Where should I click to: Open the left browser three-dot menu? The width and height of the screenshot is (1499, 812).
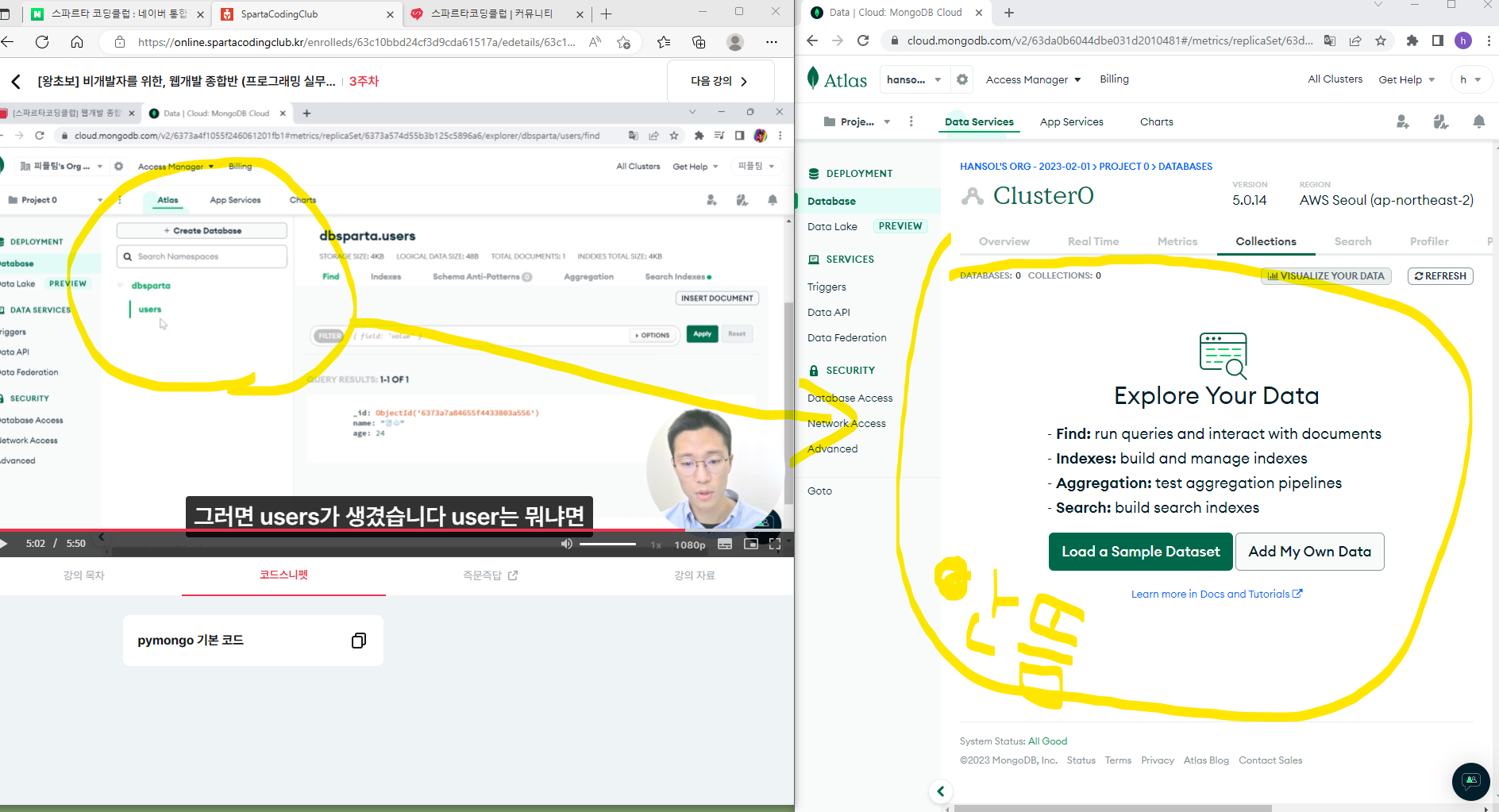tap(772, 42)
